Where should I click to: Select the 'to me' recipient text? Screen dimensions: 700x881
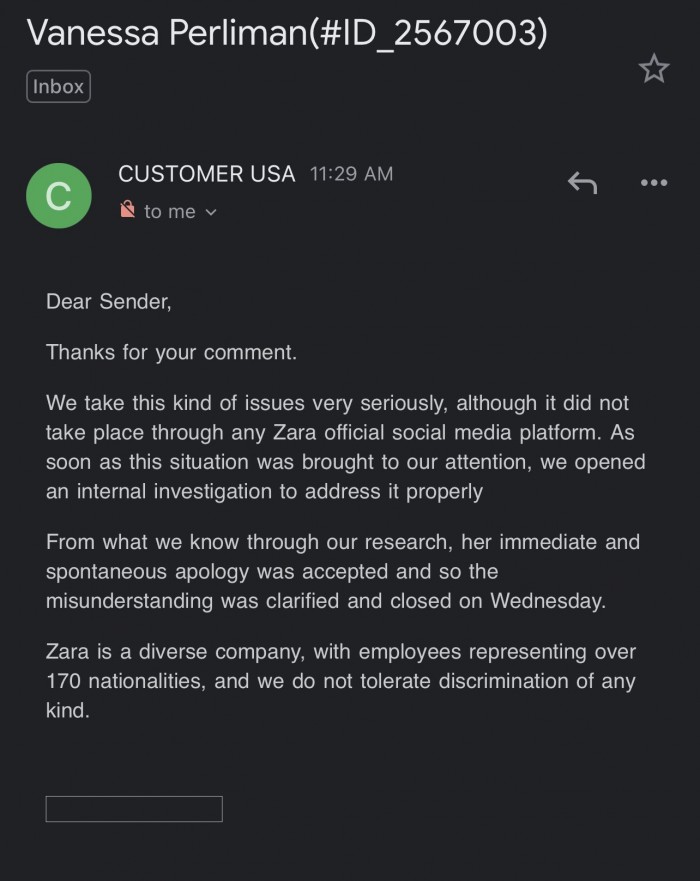pyautogui.click(x=169, y=211)
